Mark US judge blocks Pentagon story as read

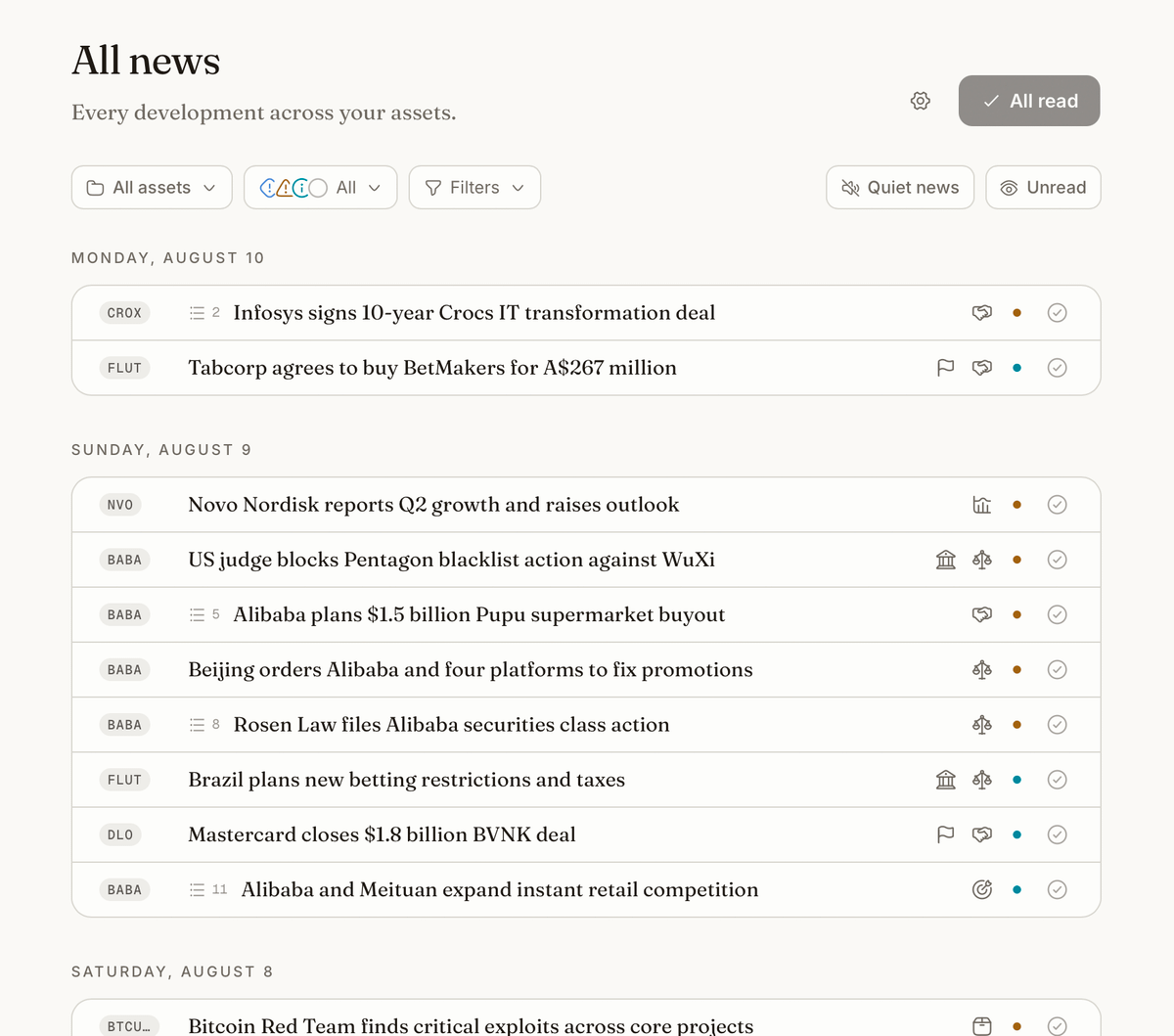coord(1057,560)
